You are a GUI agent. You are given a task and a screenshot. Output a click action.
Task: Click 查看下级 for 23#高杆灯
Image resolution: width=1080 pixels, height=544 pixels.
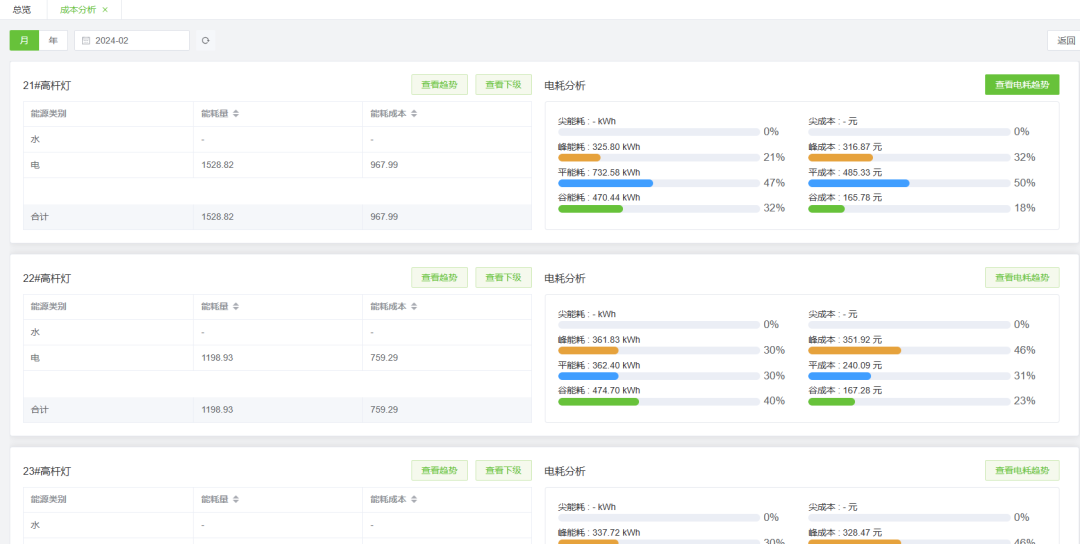[x=503, y=470]
